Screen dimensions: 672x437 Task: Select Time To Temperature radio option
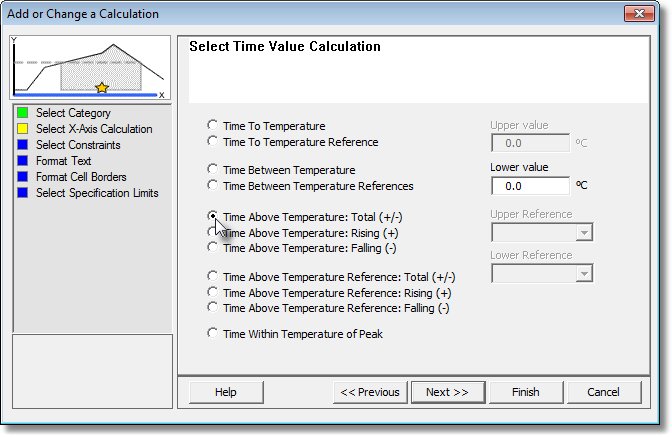pos(212,126)
